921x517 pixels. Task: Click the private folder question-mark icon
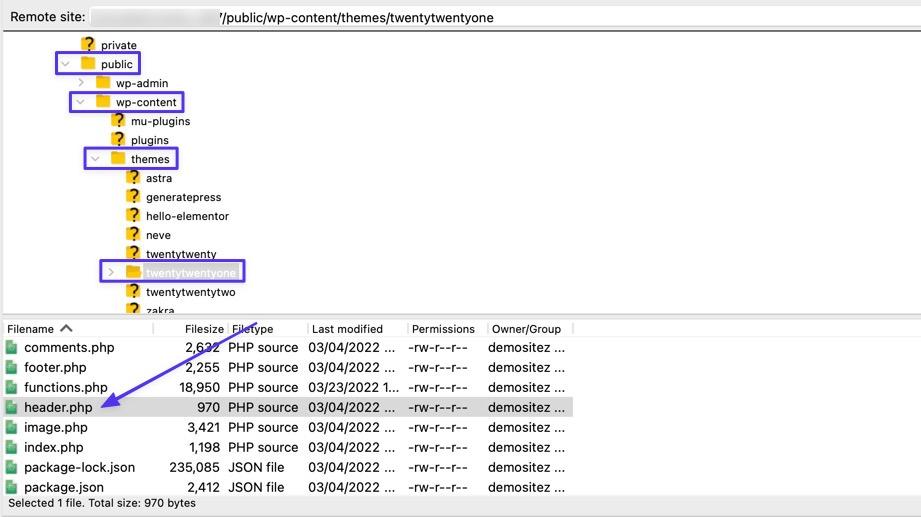click(x=88, y=45)
